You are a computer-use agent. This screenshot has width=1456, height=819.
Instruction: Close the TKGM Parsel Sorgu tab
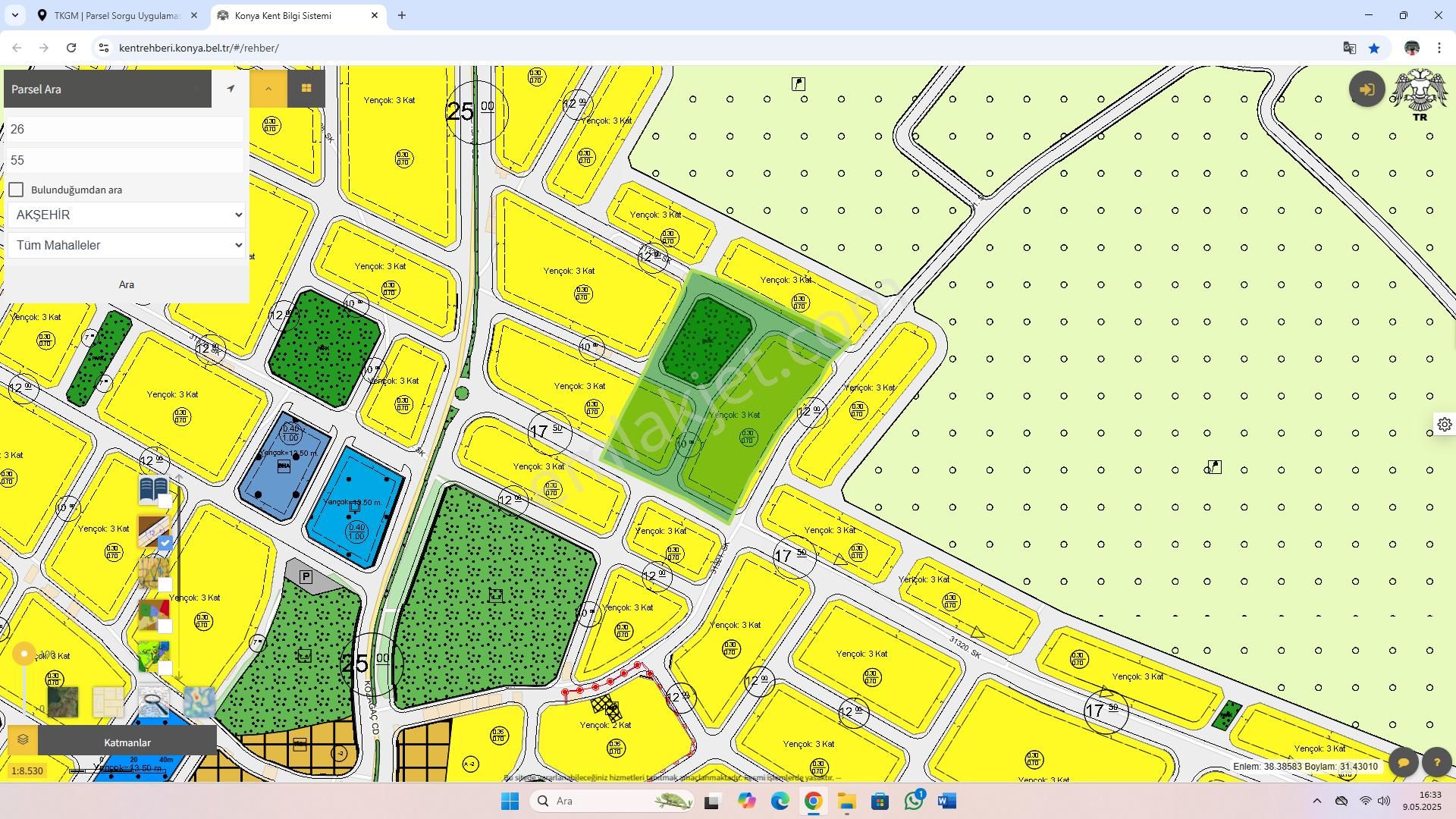pos(194,15)
